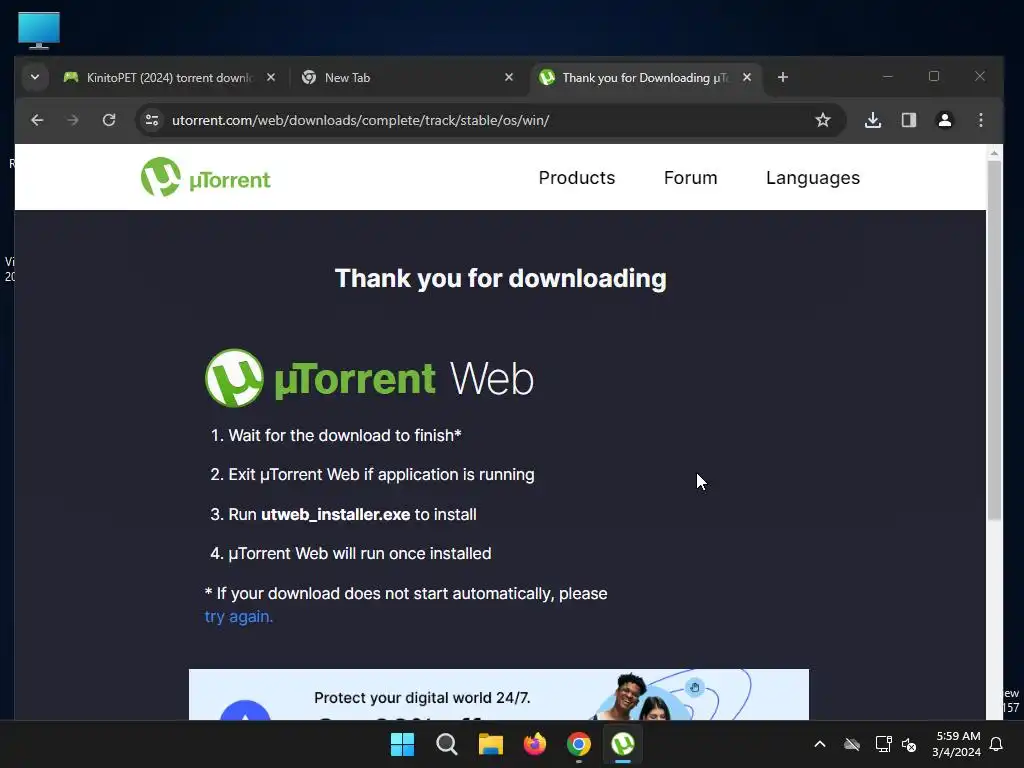Click This PC desktop icon
Image resolution: width=1024 pixels, height=768 pixels.
(x=39, y=30)
